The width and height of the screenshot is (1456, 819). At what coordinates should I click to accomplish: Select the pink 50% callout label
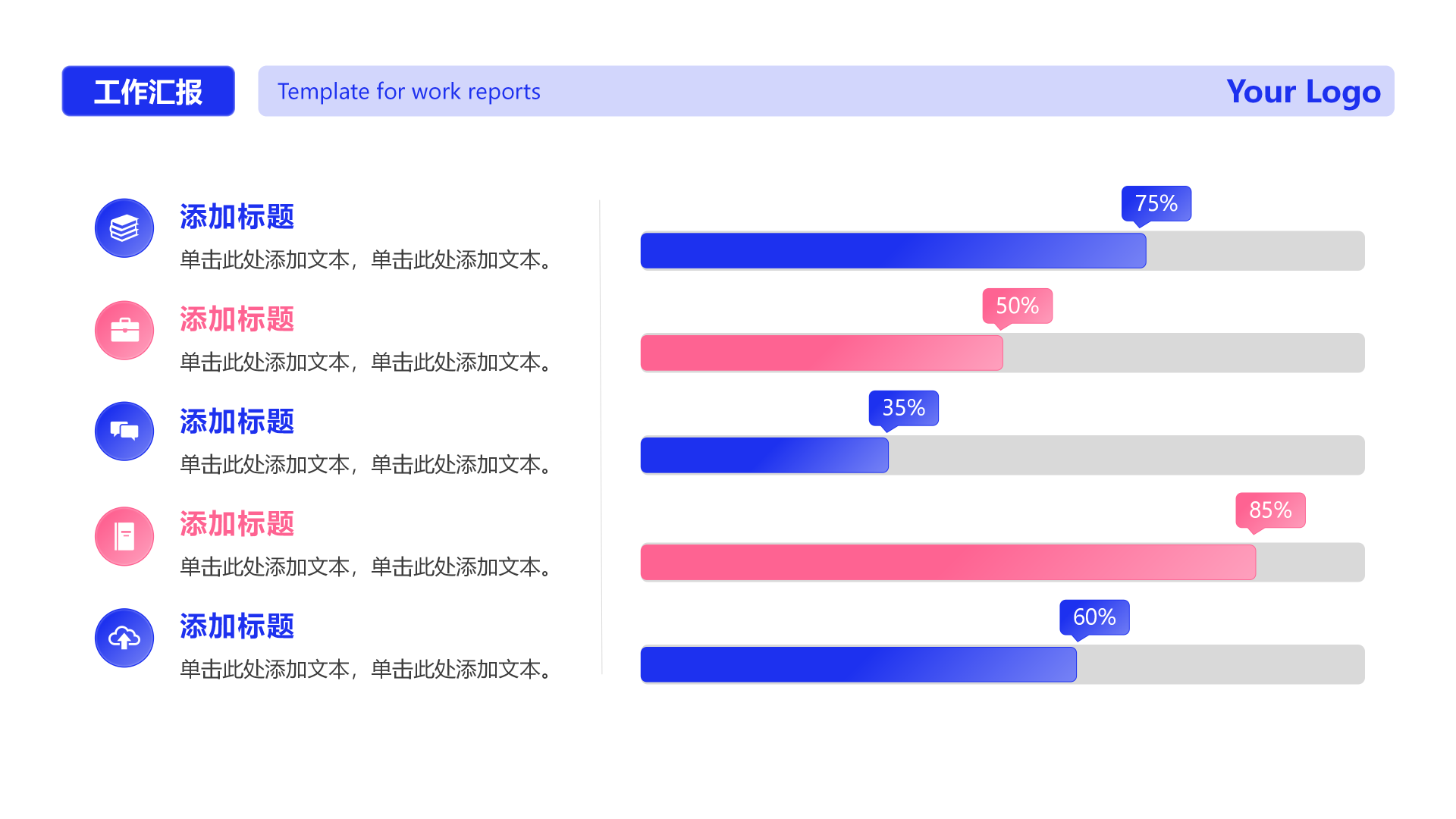(1017, 306)
